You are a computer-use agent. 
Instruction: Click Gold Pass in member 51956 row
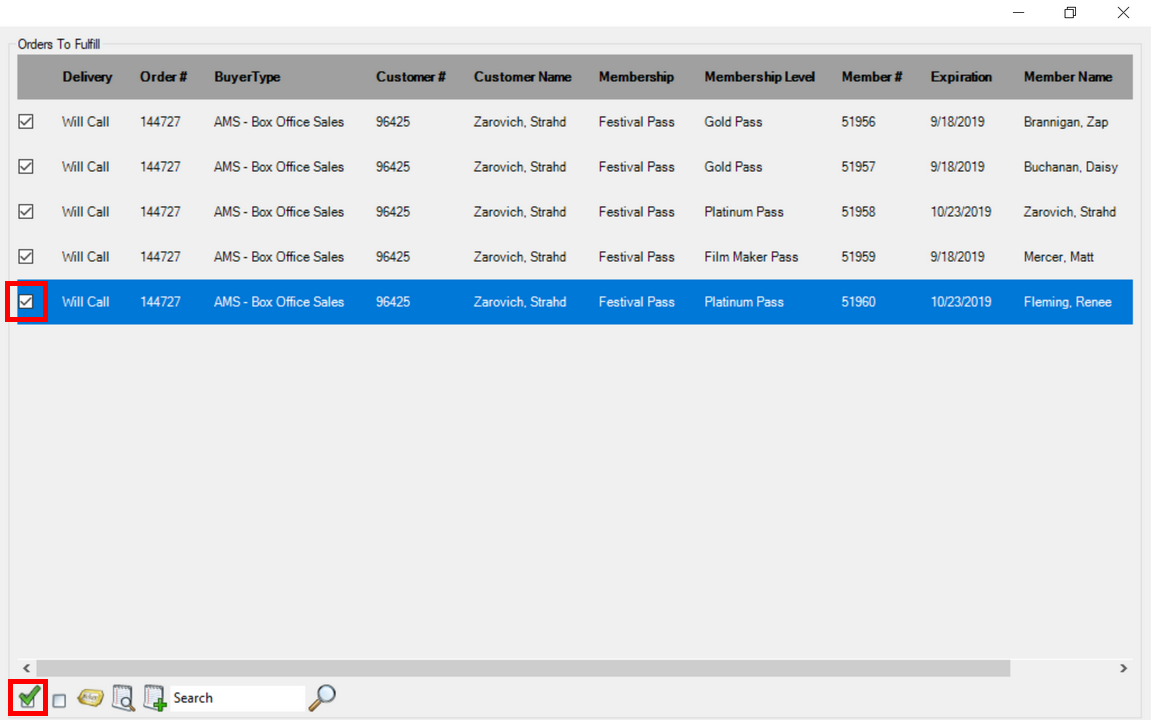(x=733, y=122)
